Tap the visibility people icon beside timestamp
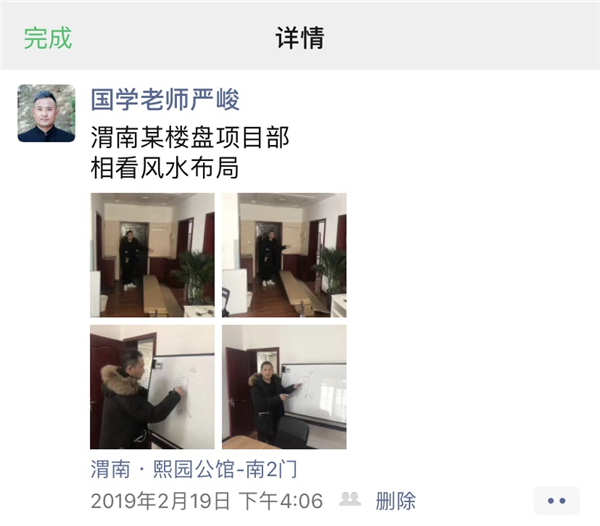 tap(350, 499)
